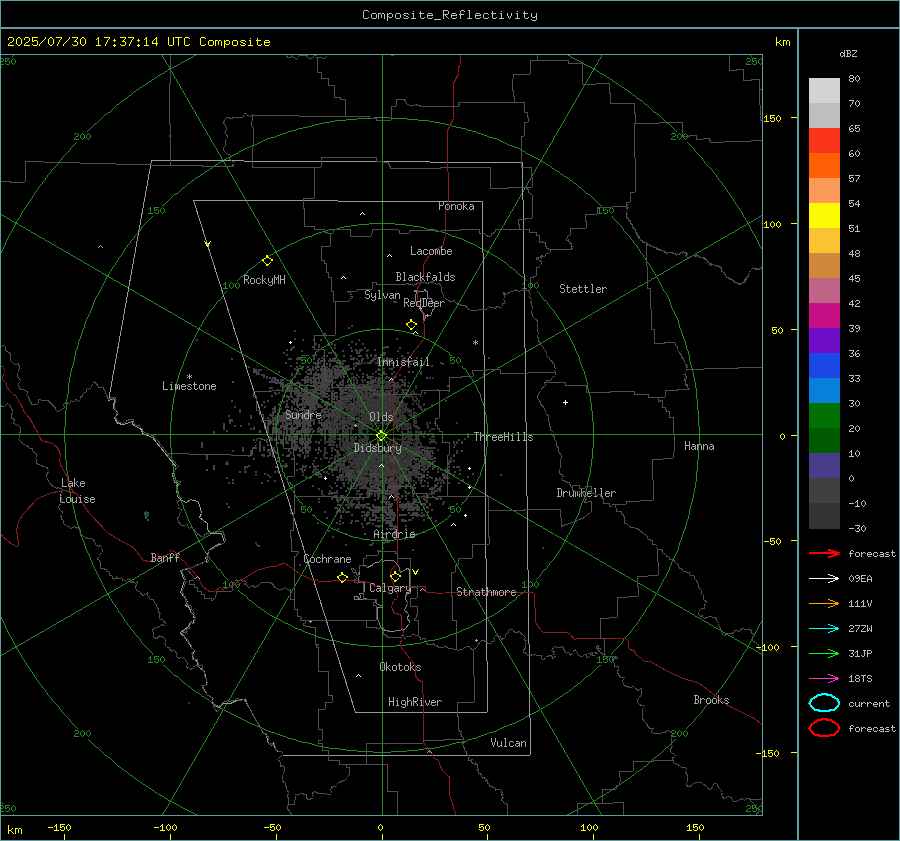Click the 09EA text label in legend
The height and width of the screenshot is (841, 900).
tap(860, 579)
